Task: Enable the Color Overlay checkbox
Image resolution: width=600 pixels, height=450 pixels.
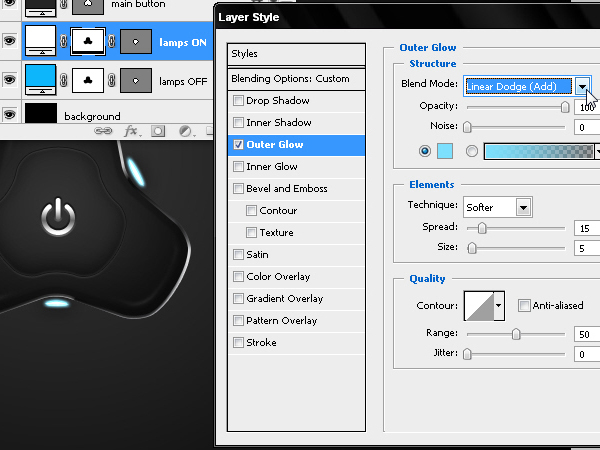Action: (x=238, y=277)
